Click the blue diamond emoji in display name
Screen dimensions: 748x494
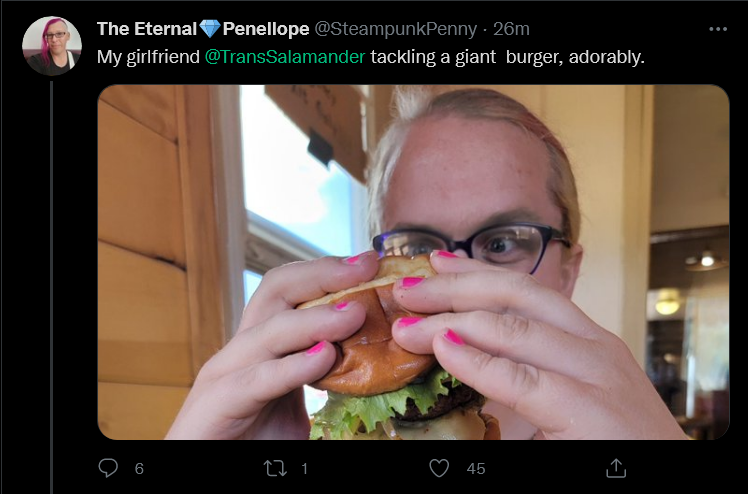pyautogui.click(x=210, y=29)
